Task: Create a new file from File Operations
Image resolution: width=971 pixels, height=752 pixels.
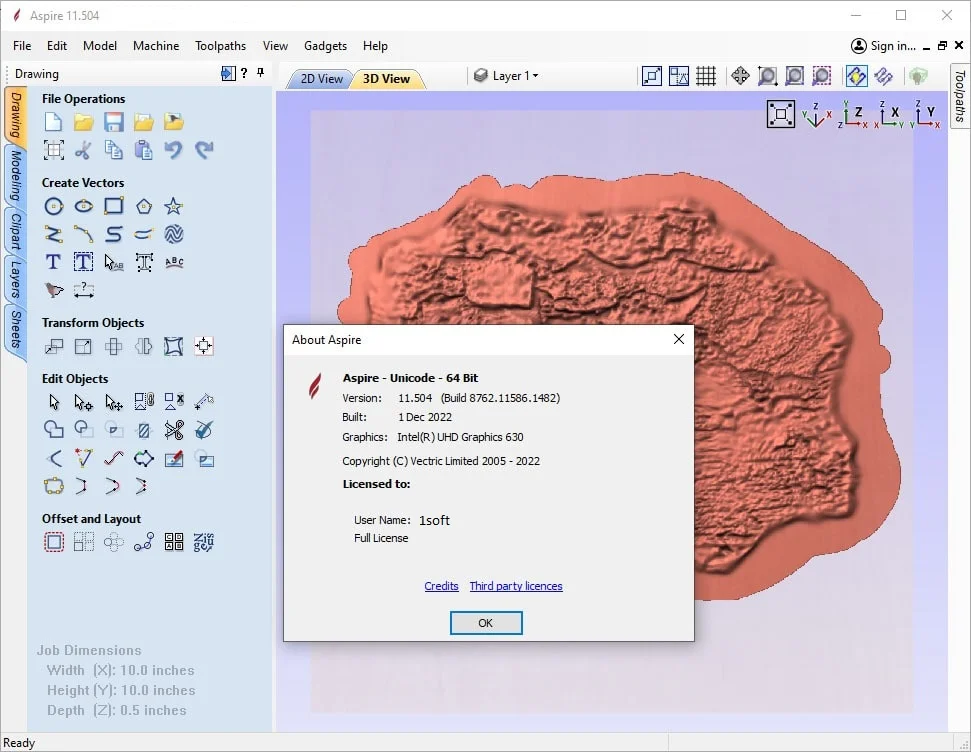Action: [x=53, y=122]
